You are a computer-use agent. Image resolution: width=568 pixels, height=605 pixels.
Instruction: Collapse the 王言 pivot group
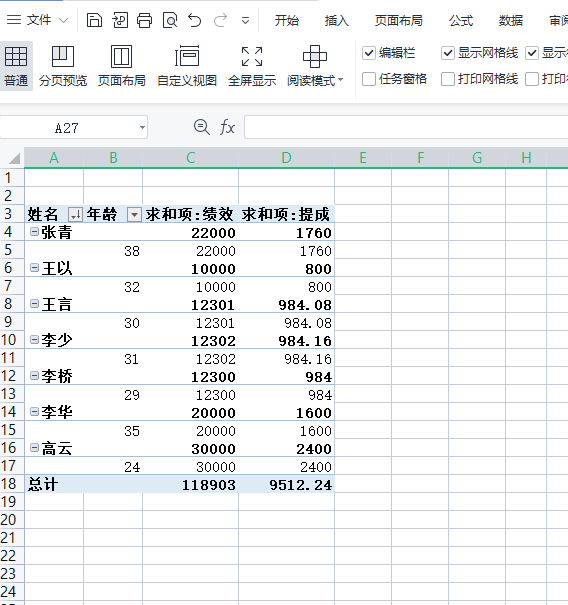tap(34, 304)
